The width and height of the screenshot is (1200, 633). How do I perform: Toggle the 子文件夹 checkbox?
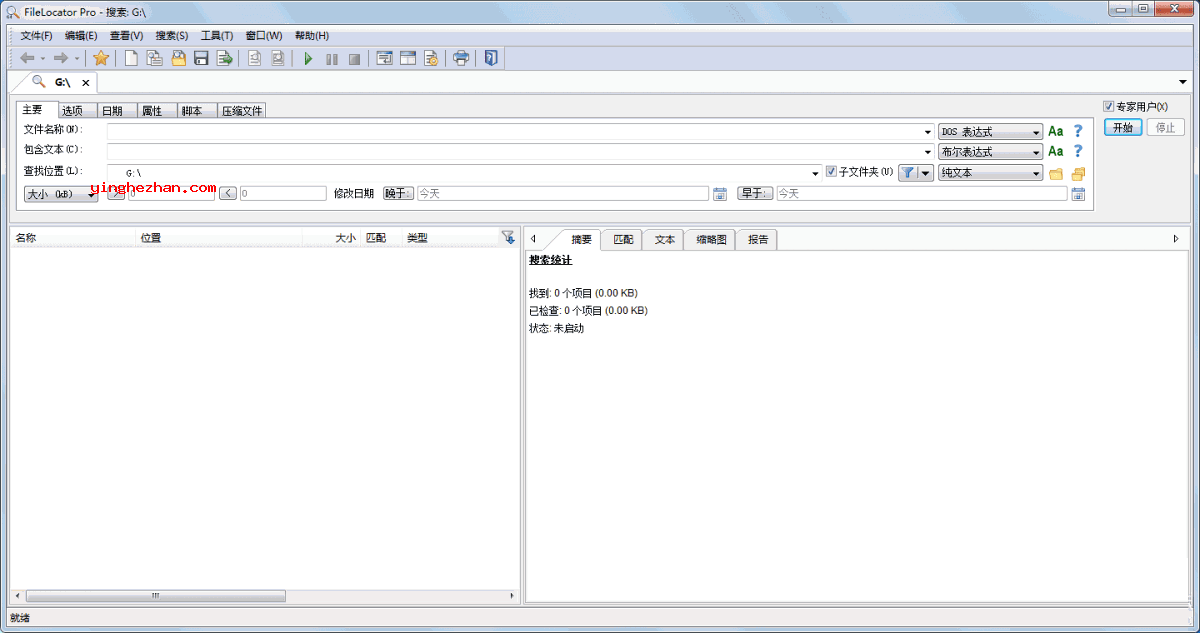(831, 172)
